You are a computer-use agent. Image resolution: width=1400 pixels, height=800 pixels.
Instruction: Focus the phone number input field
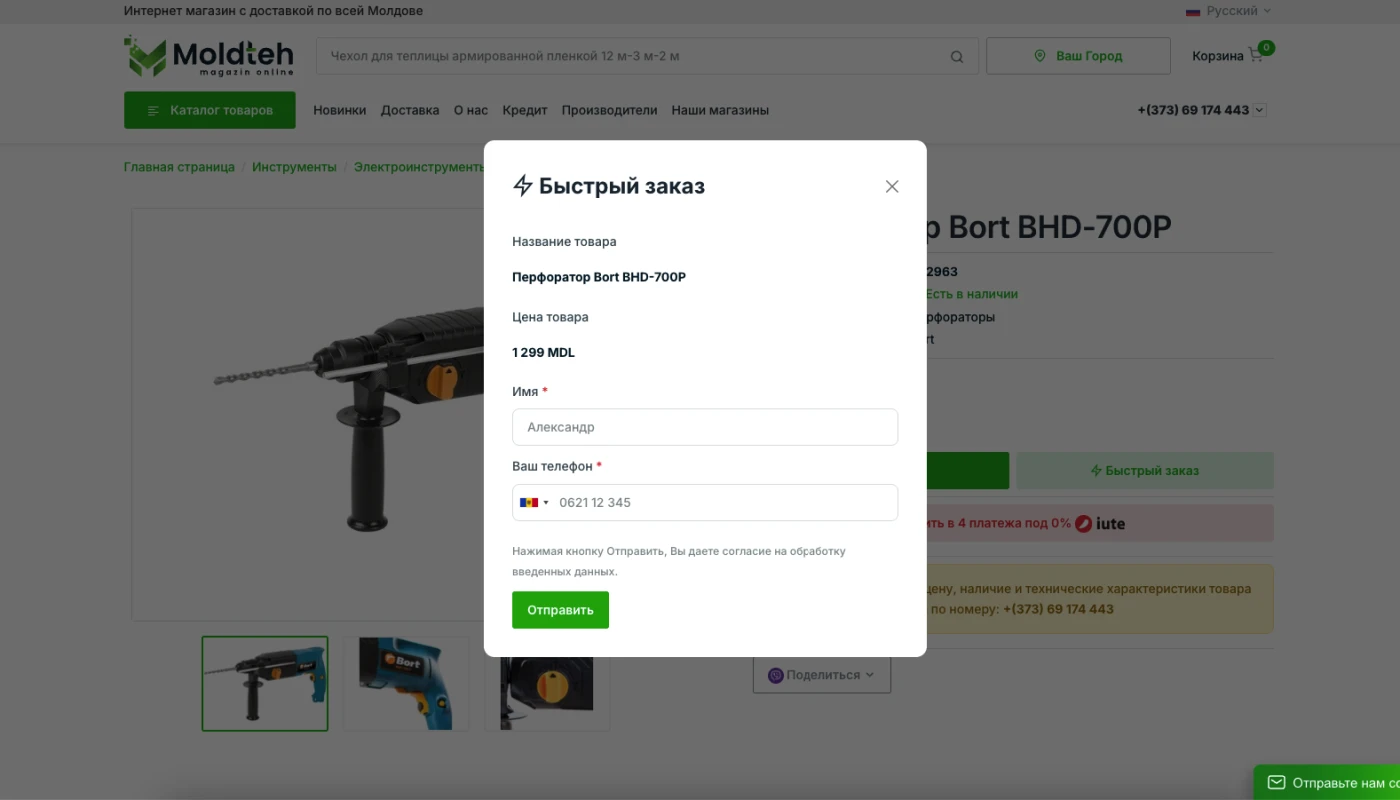point(705,502)
